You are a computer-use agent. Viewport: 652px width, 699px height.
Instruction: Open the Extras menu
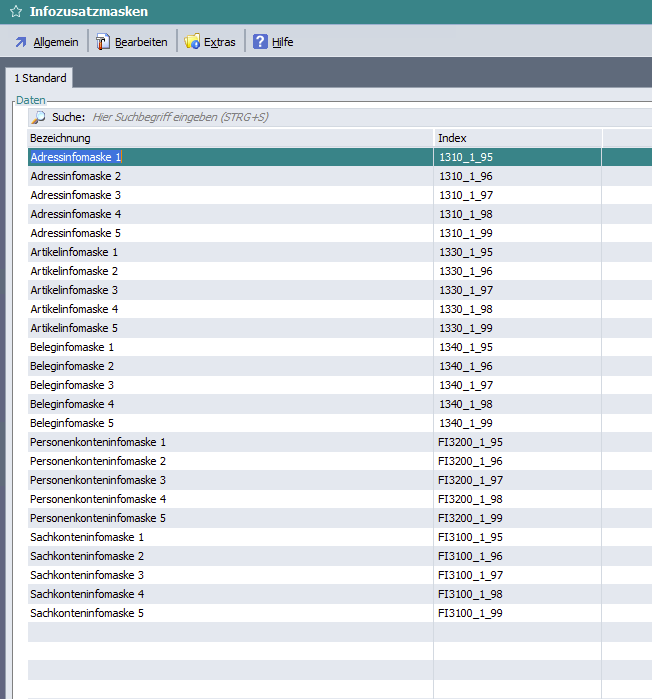[x=219, y=42]
